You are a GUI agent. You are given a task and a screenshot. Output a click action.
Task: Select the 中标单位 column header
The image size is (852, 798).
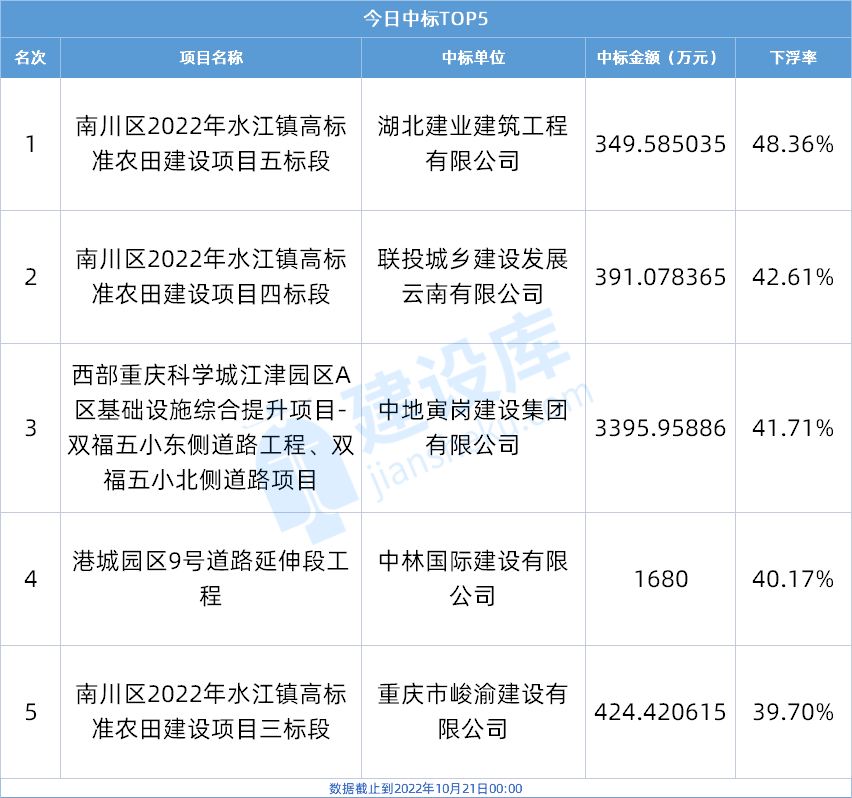point(473,58)
